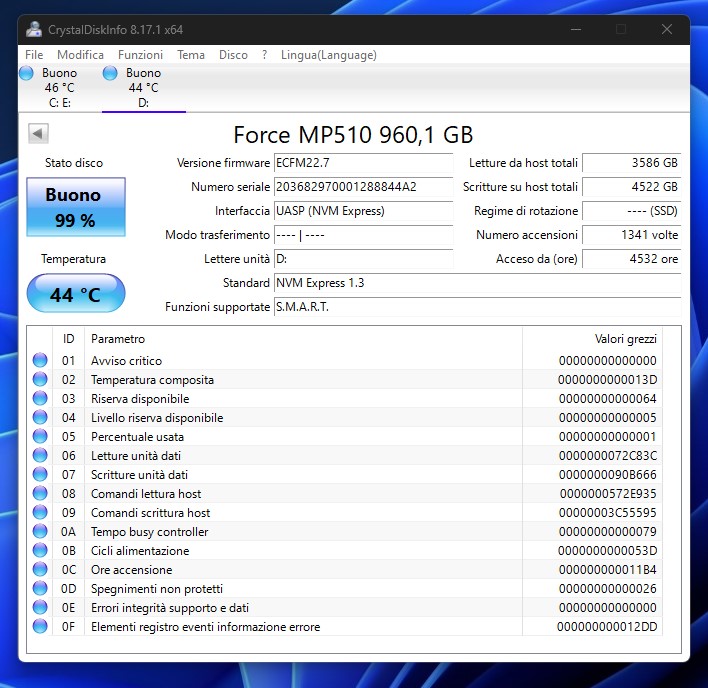This screenshot has width=708, height=688.
Task: Click the Modo trasferimento field
Action: coord(363,235)
